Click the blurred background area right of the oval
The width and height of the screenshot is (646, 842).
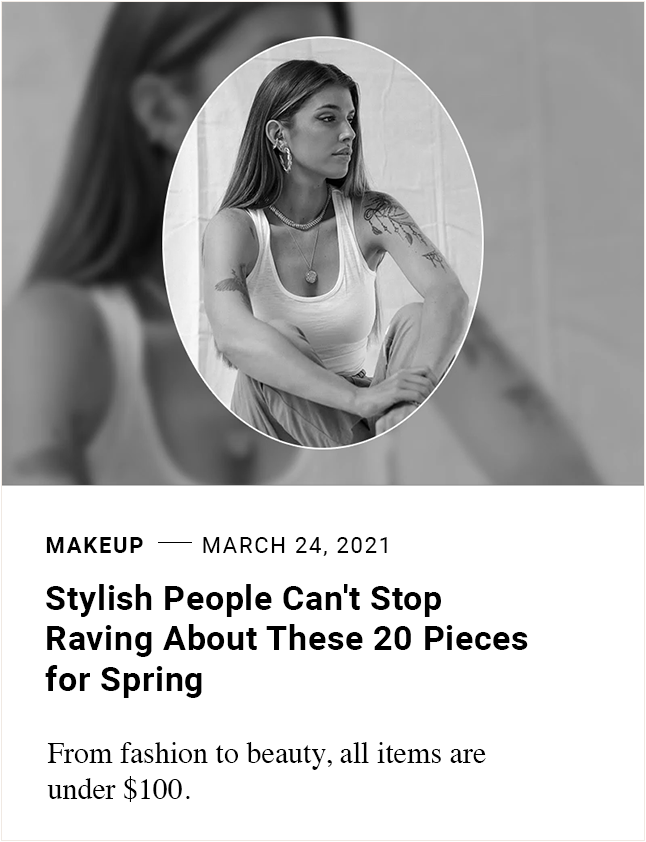point(564,242)
